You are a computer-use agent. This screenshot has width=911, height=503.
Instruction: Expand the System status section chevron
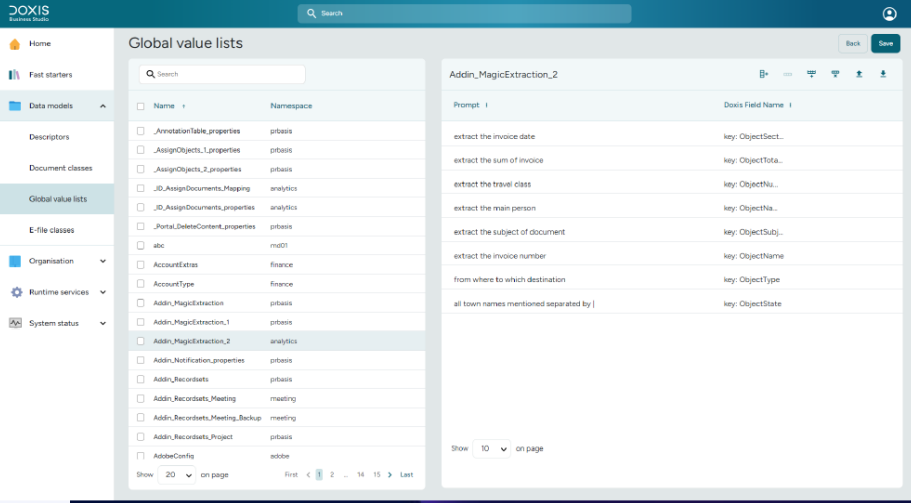[103, 323]
